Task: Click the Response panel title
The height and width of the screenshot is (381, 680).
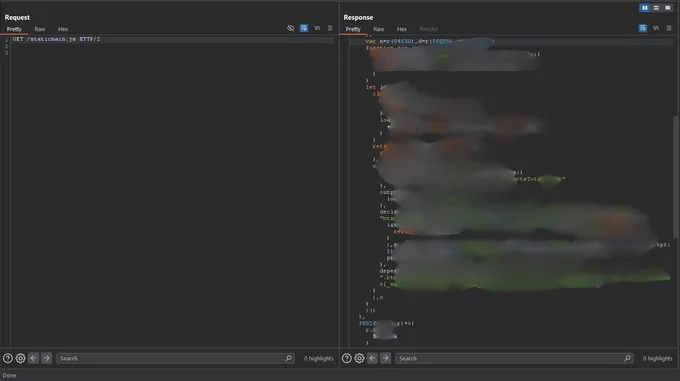Action: click(358, 17)
